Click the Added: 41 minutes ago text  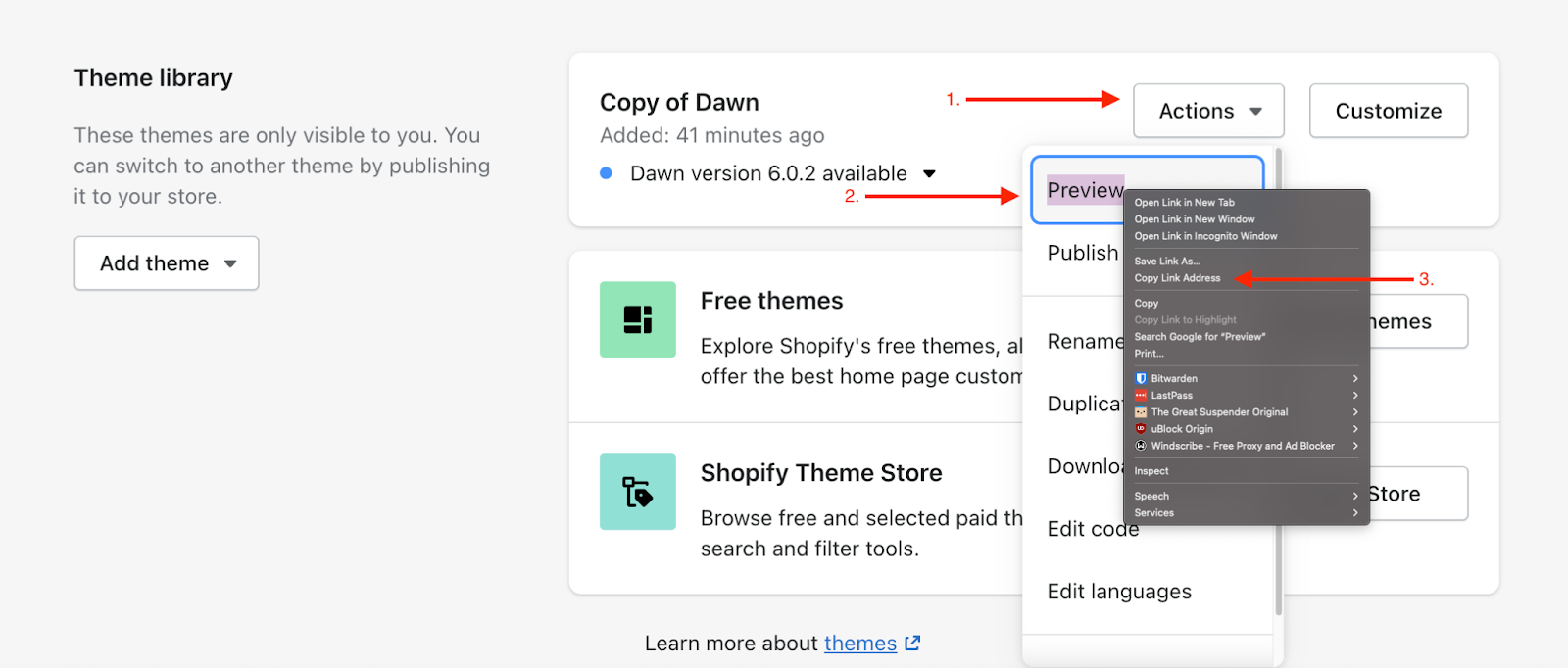coord(712,135)
